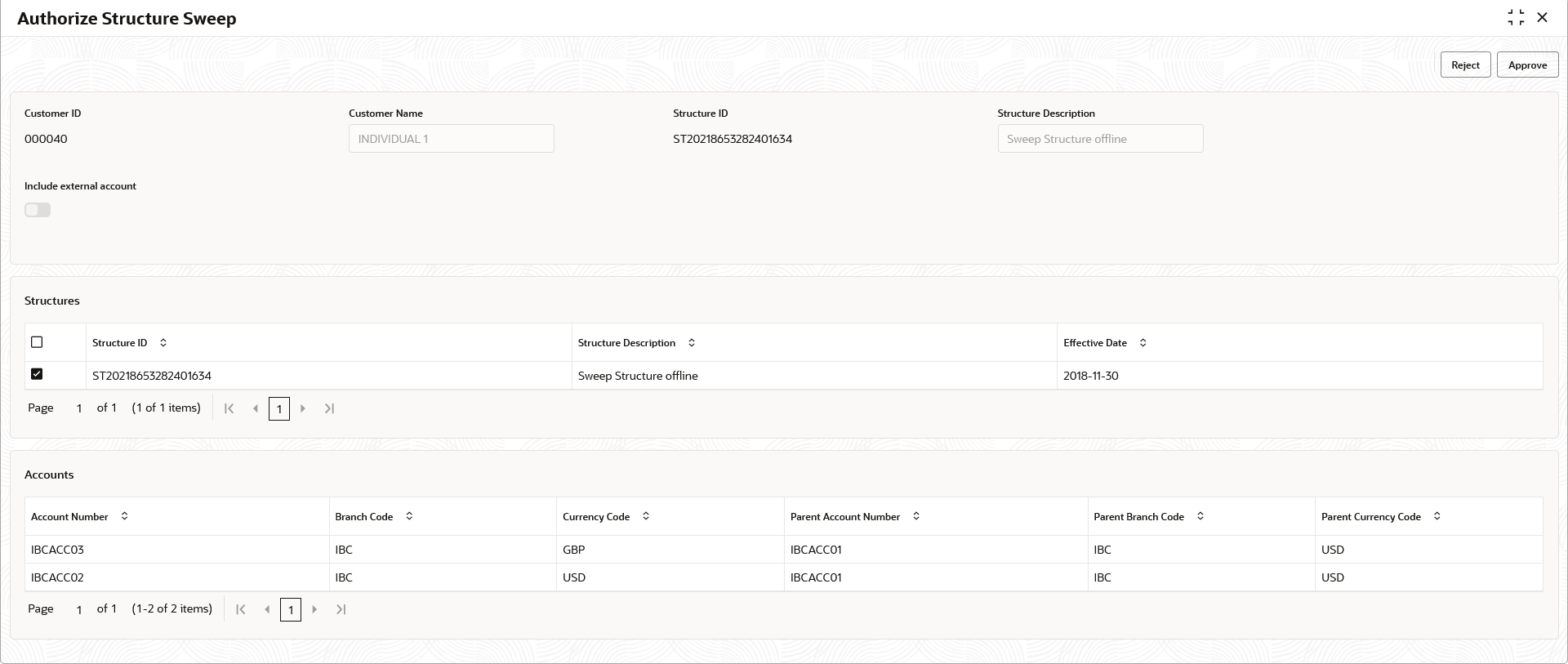Uncheck the ST20218653282401634 row checkbox

[37, 374]
